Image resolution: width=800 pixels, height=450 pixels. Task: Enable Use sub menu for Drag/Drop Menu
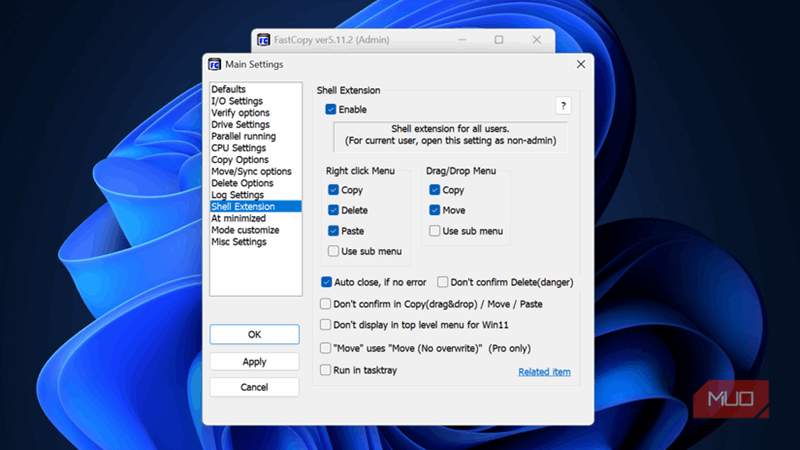point(435,231)
